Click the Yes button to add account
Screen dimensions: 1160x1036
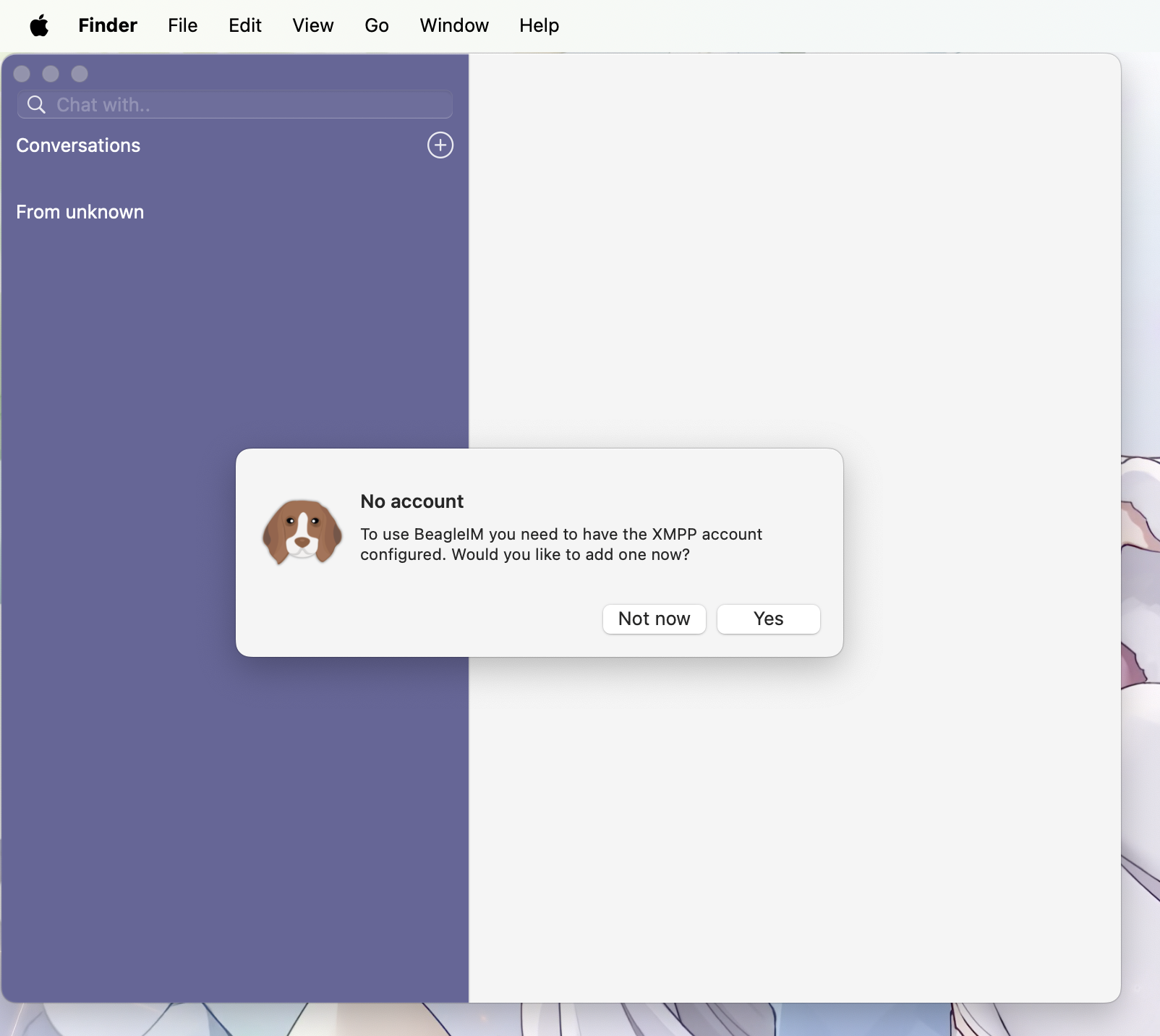768,619
